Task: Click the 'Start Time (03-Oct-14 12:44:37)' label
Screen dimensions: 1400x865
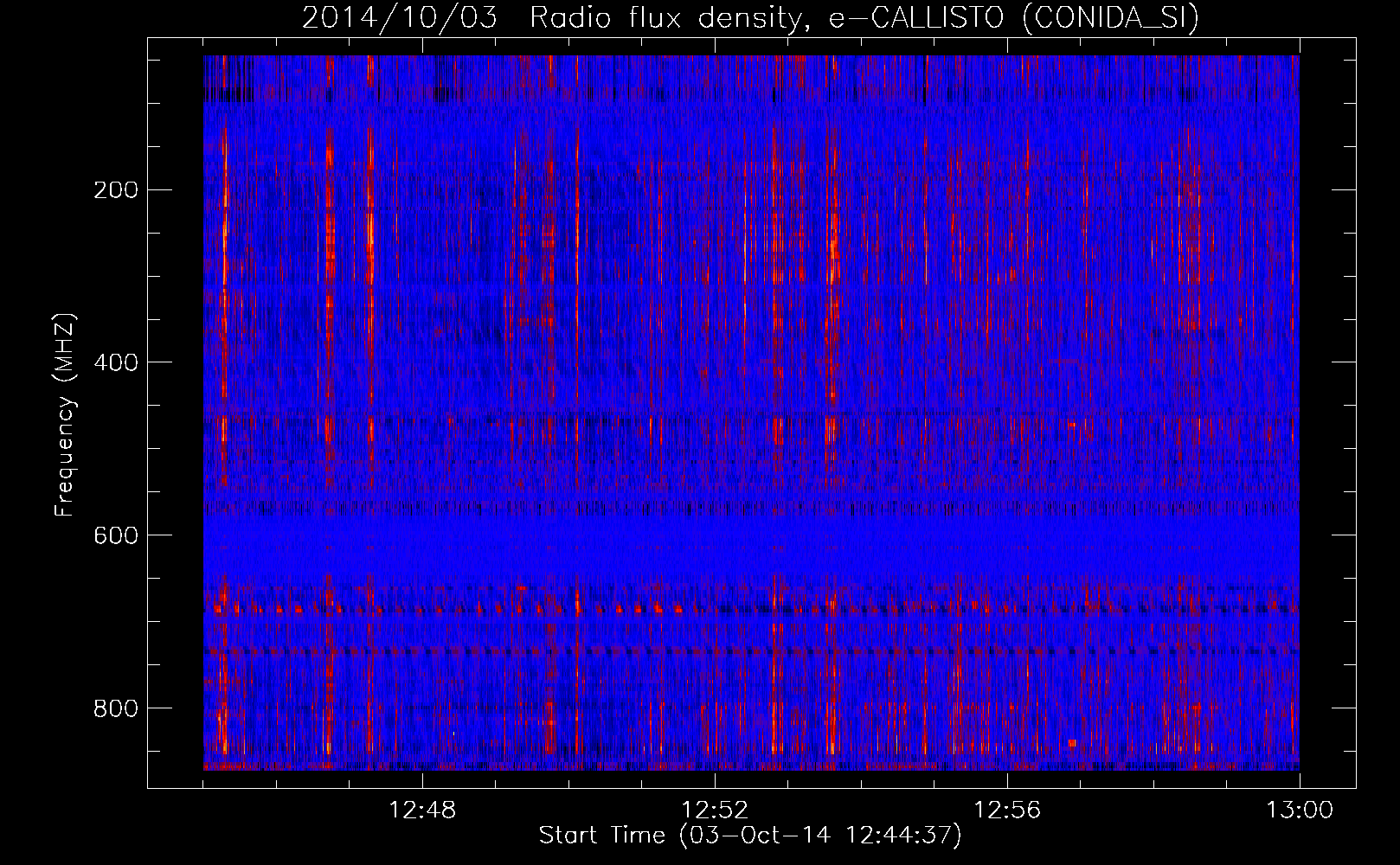Action: click(x=750, y=836)
